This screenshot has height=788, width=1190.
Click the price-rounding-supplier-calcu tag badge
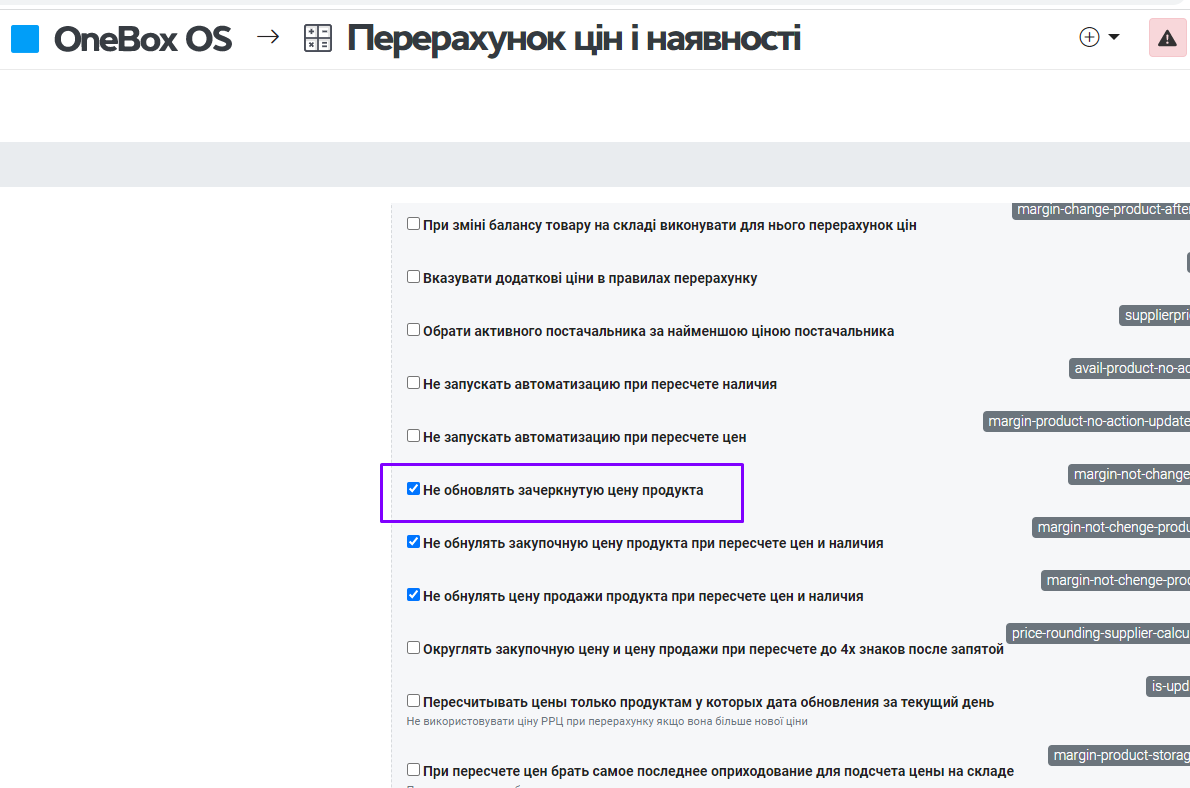pyautogui.click(x=1099, y=633)
